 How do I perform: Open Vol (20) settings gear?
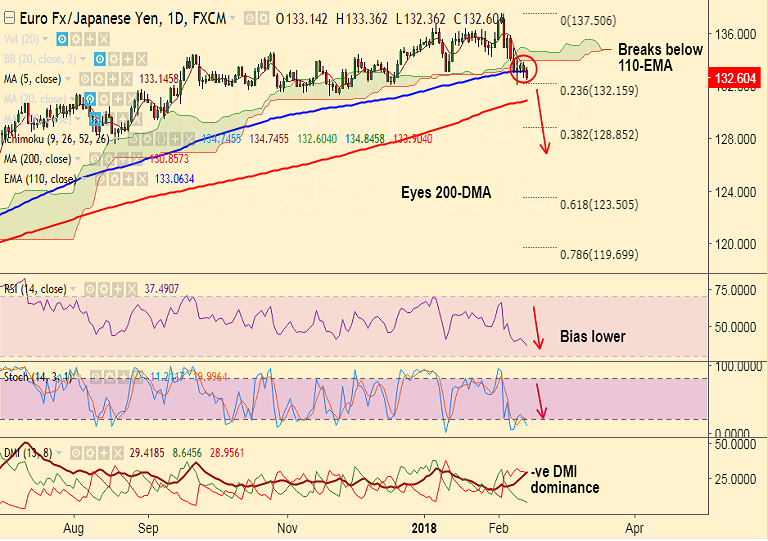pos(76,39)
